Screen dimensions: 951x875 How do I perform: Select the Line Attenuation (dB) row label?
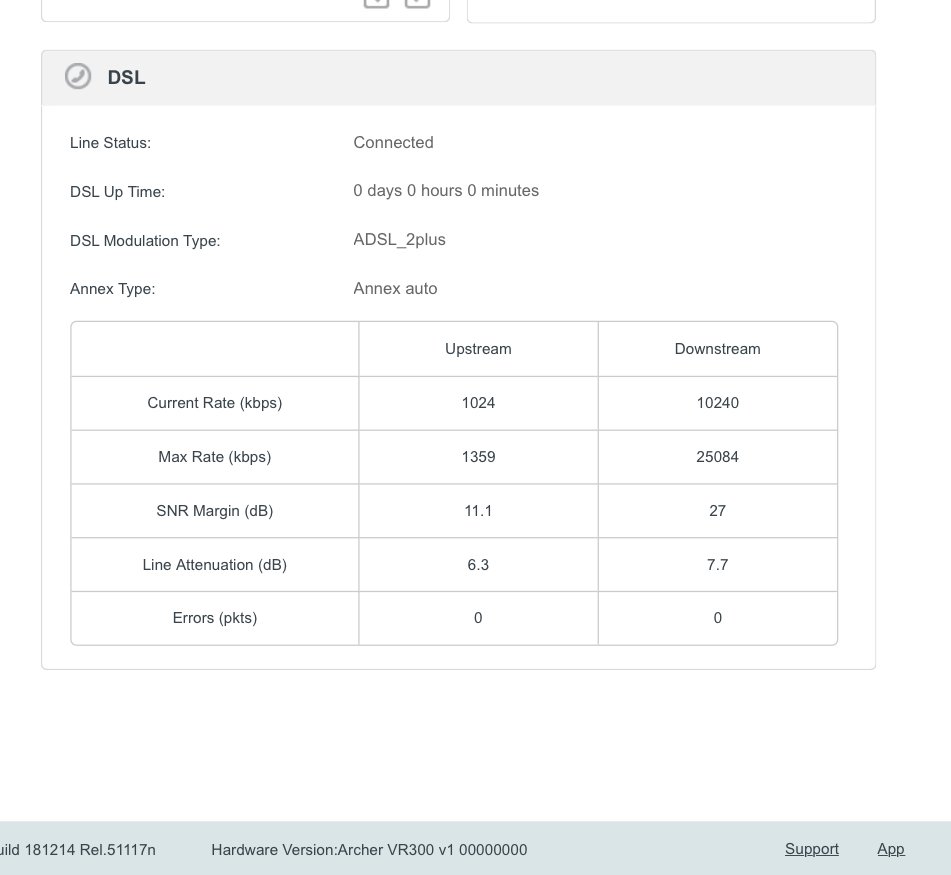(215, 565)
